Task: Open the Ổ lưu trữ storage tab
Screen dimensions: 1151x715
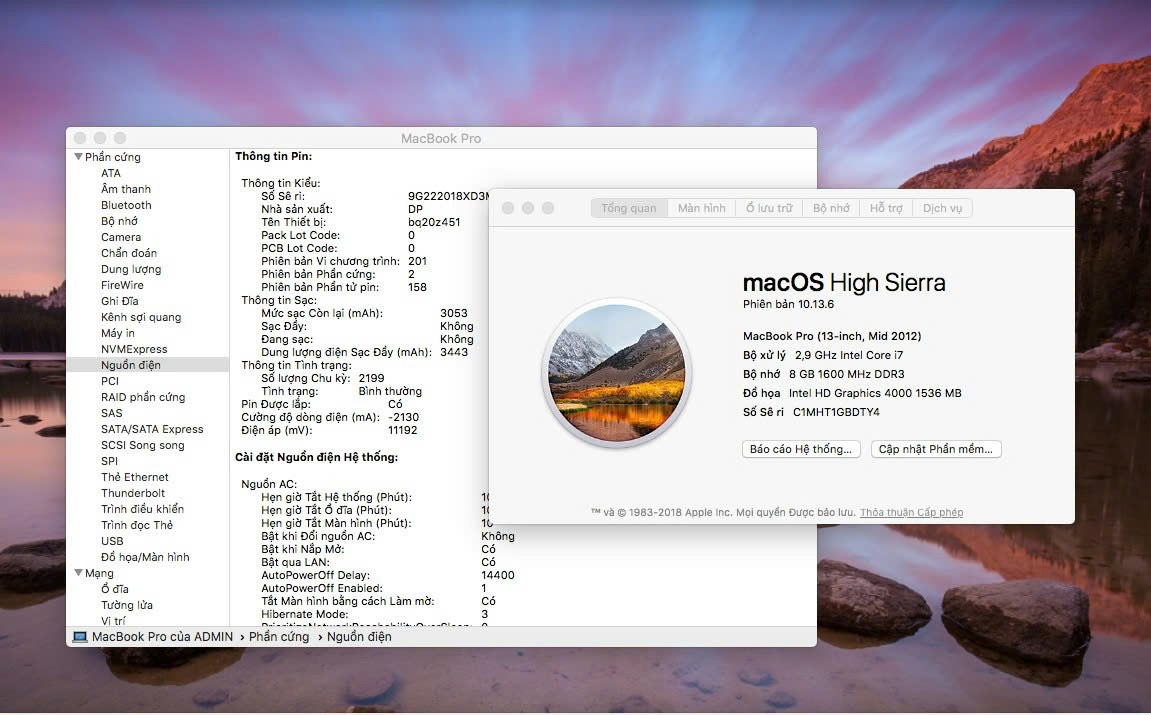Action: pyautogui.click(x=768, y=208)
